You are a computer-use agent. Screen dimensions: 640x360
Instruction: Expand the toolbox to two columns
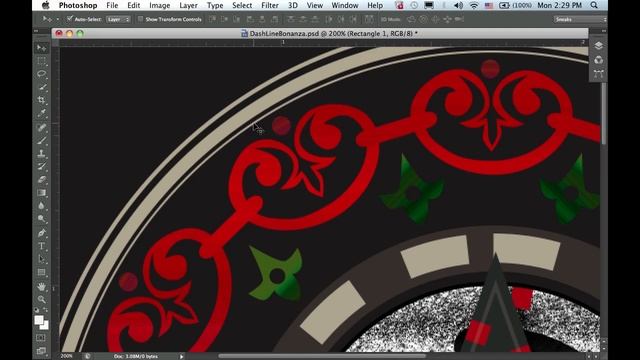(36, 31)
